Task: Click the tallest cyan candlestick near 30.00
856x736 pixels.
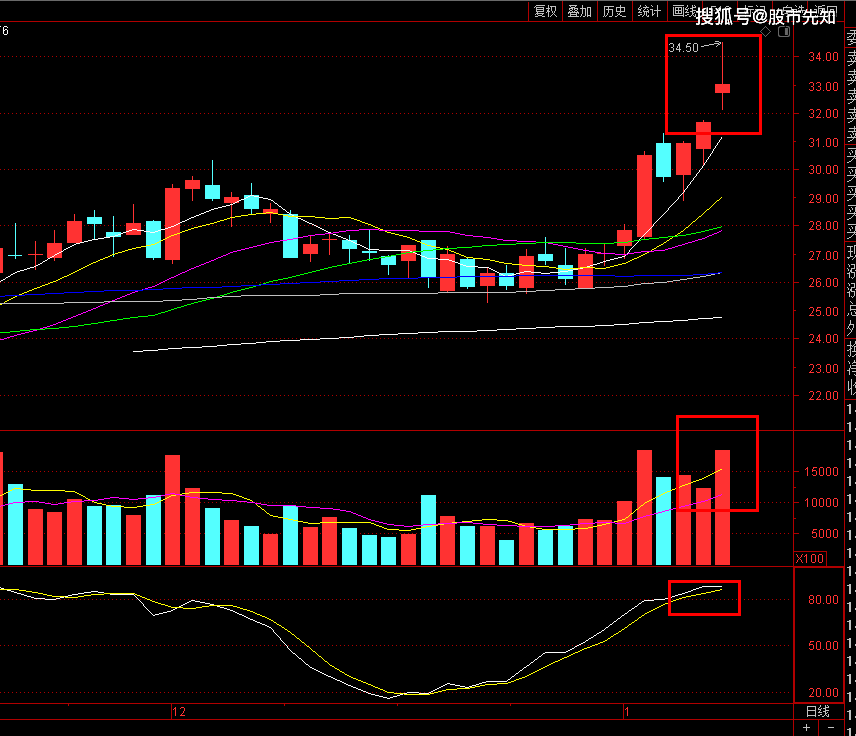Action: (663, 160)
